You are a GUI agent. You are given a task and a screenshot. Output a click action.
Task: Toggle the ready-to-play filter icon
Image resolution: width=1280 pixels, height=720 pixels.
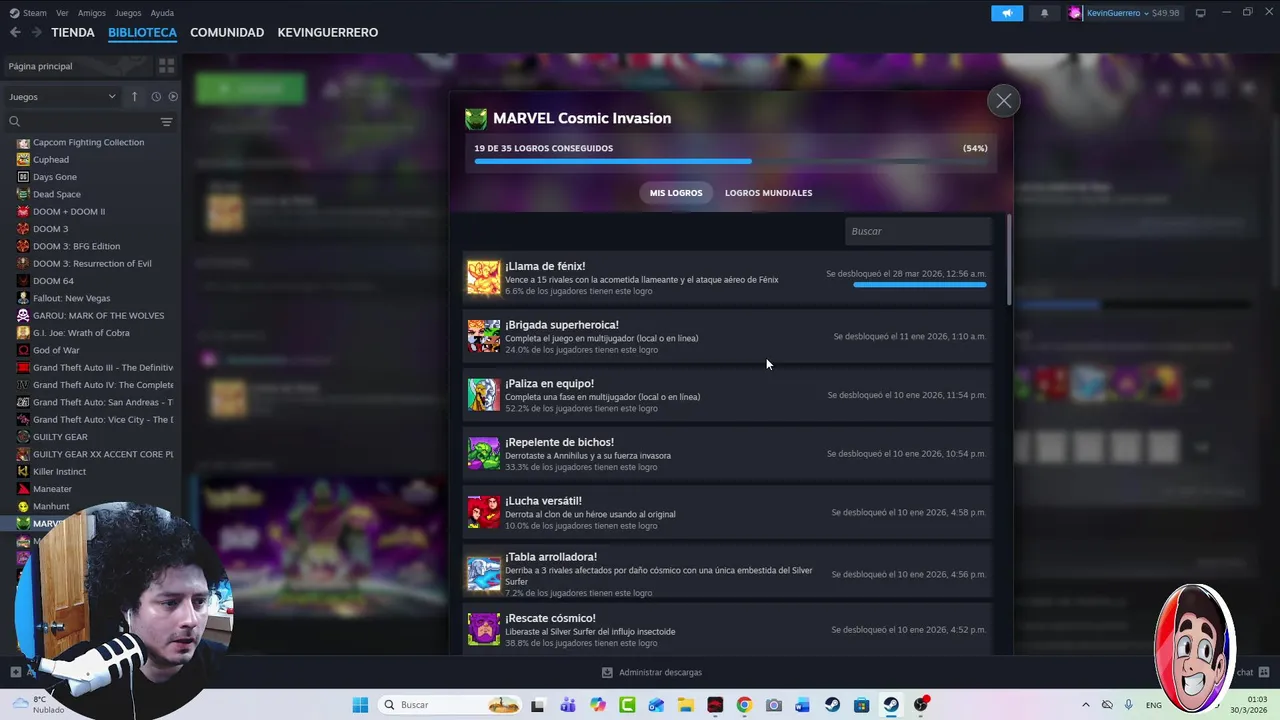coord(173,97)
